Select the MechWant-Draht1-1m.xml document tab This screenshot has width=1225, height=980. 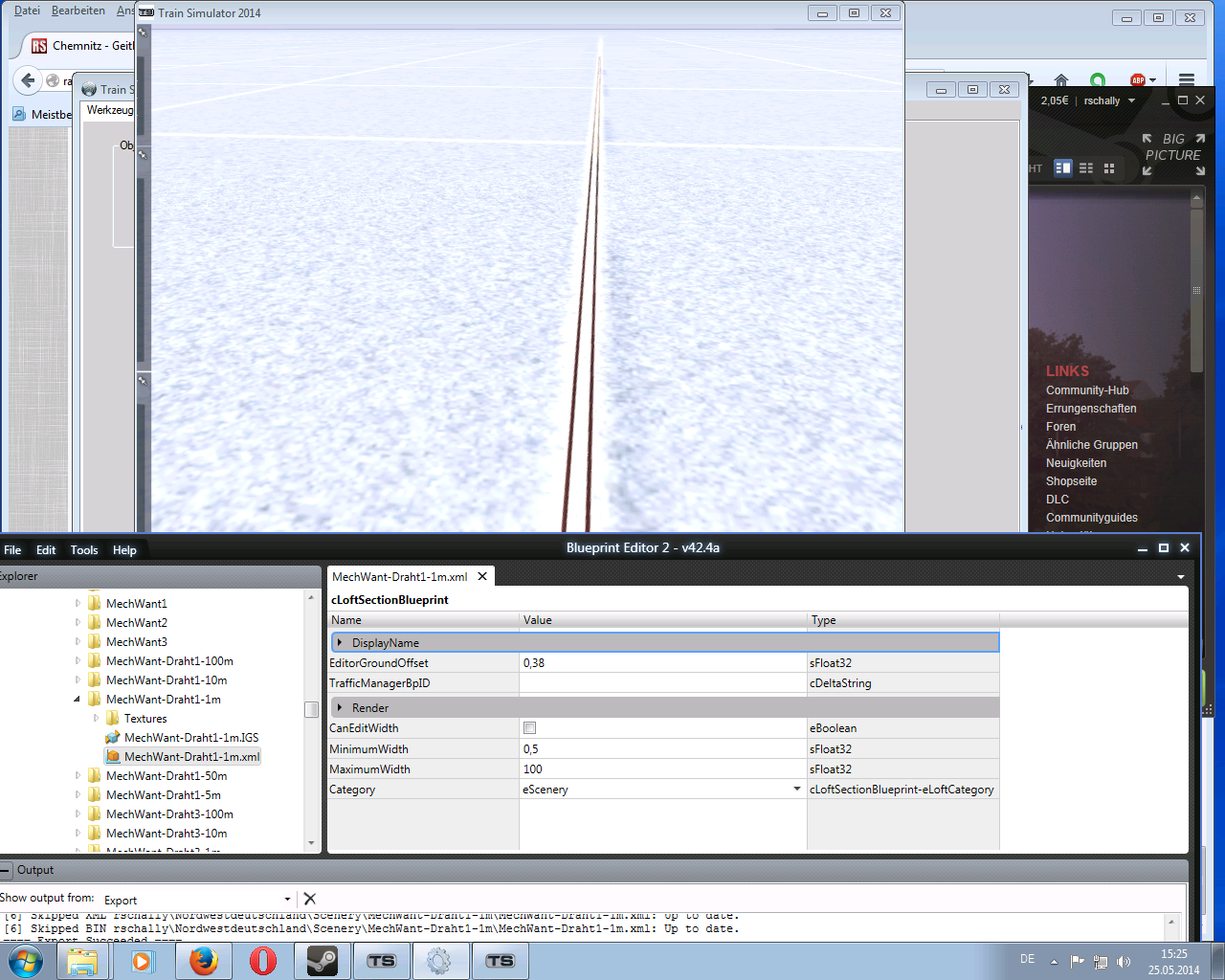click(400, 577)
